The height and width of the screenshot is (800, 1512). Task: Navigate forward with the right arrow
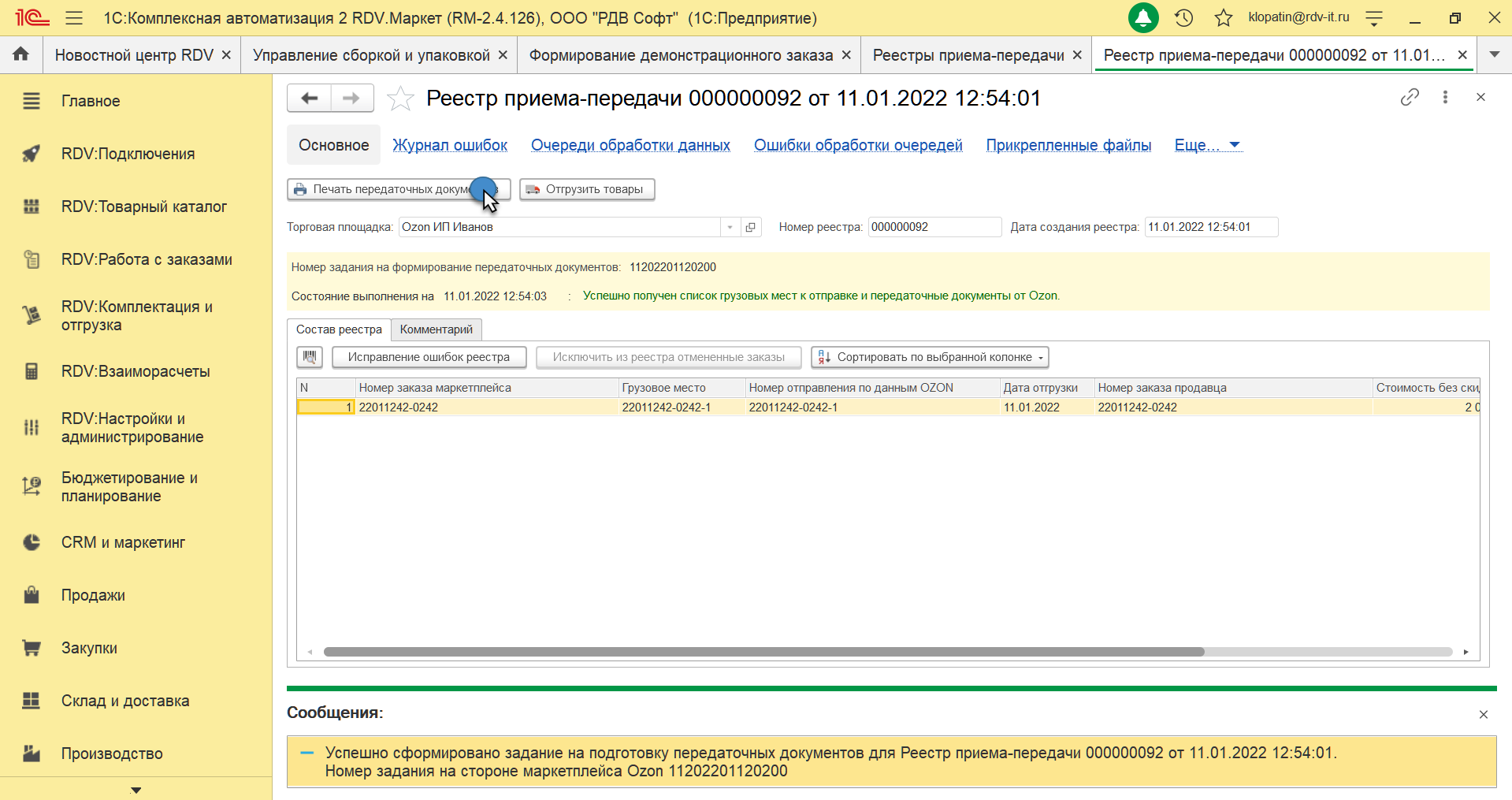pos(352,99)
